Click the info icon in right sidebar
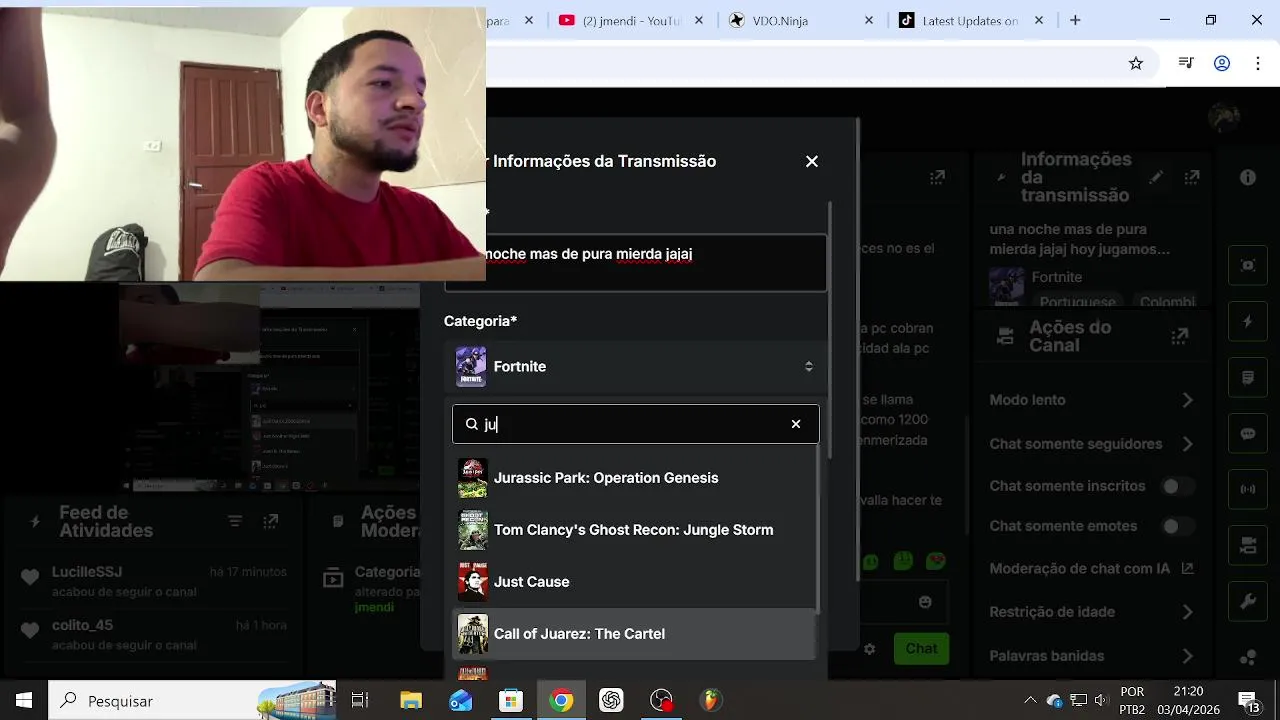The image size is (1280, 720). pos(1248,177)
